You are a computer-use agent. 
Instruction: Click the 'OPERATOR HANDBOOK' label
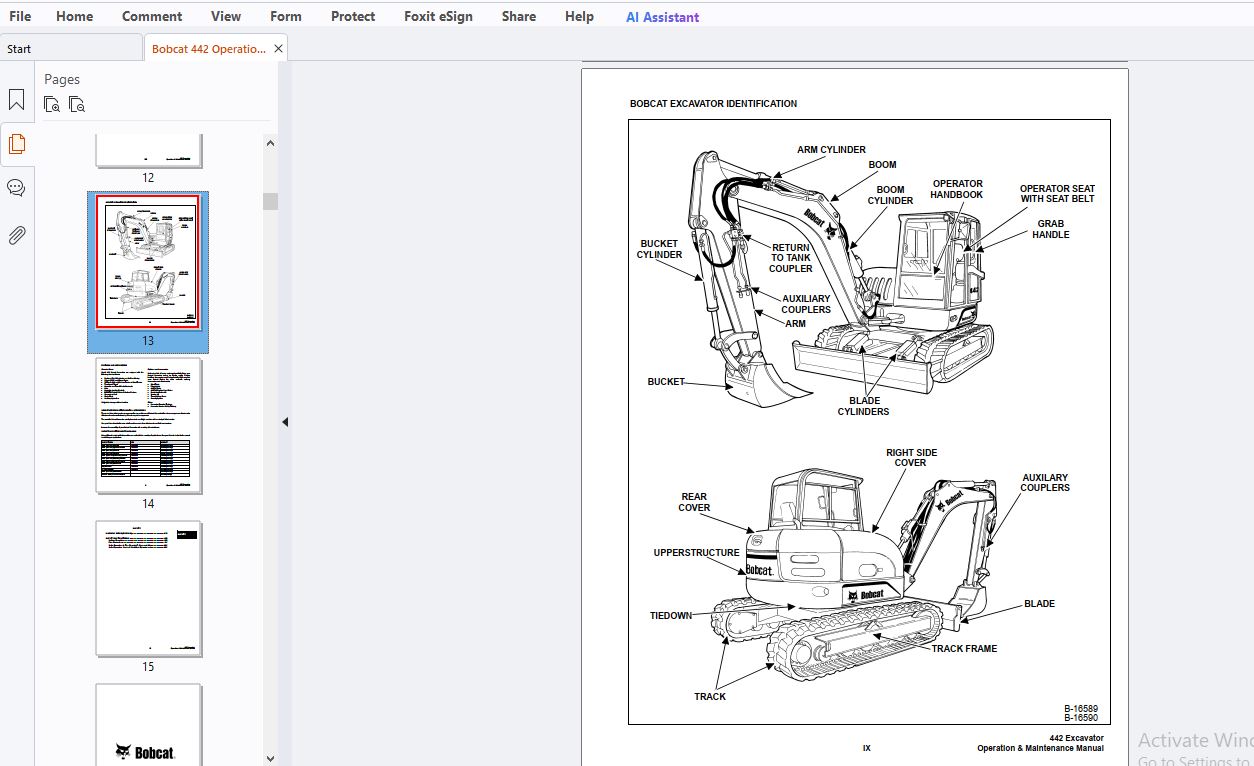tap(957, 189)
